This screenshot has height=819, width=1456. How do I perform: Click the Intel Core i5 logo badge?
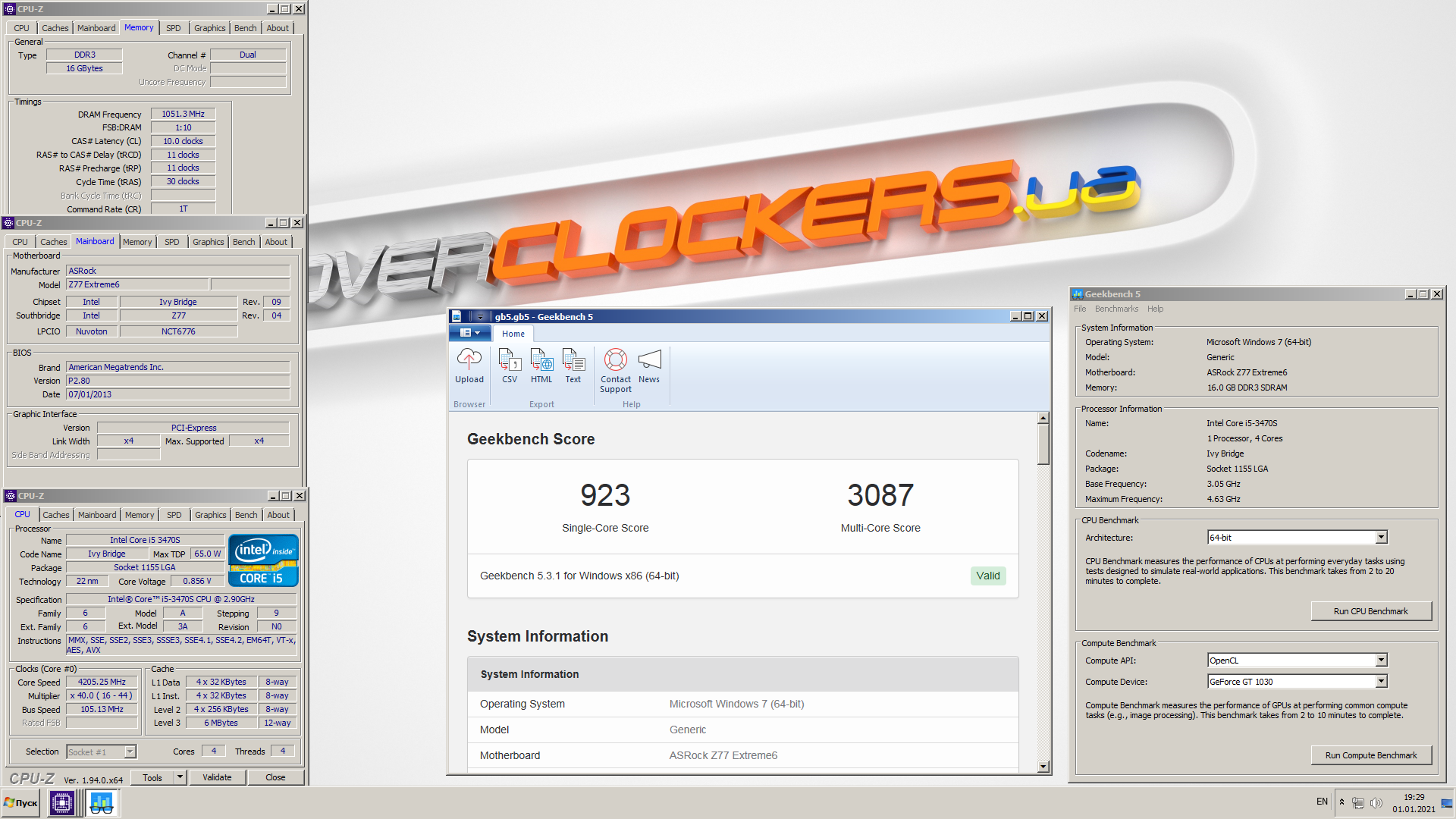(263, 560)
